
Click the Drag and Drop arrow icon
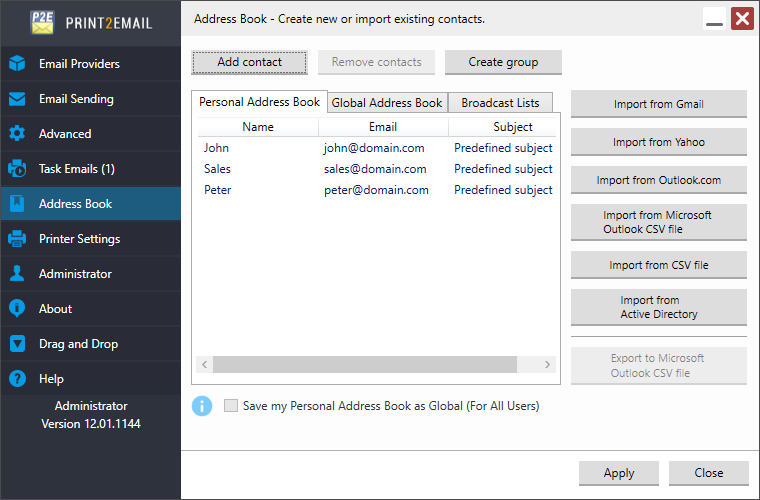(x=17, y=344)
